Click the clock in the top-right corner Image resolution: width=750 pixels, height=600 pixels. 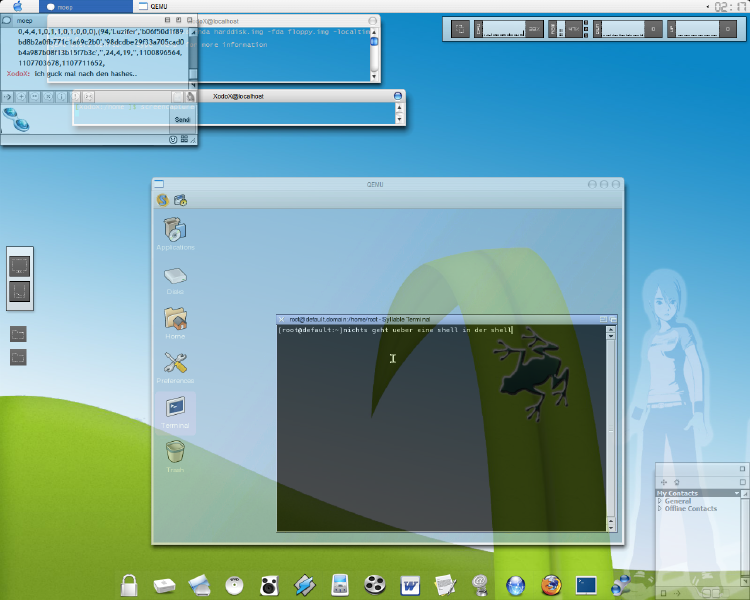coord(729,6)
